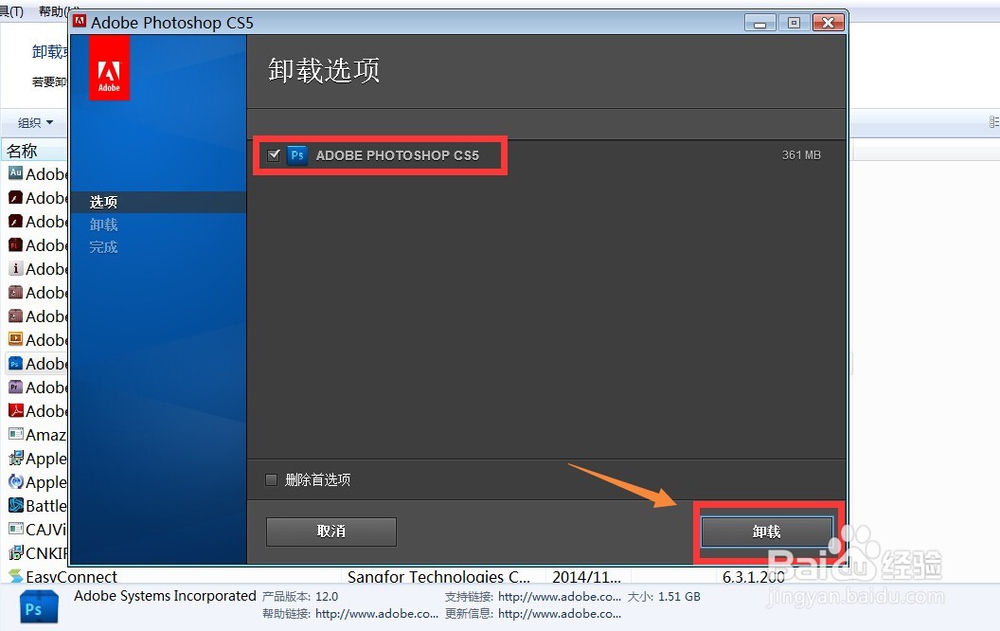
Task: Uncheck the ADOBE PHOTOSHOP CS5 checkbox
Action: (x=273, y=155)
